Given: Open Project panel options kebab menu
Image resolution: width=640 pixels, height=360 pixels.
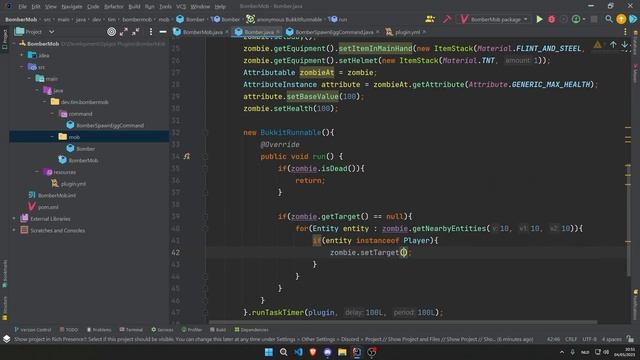Looking at the screenshot, I should pos(151,31).
